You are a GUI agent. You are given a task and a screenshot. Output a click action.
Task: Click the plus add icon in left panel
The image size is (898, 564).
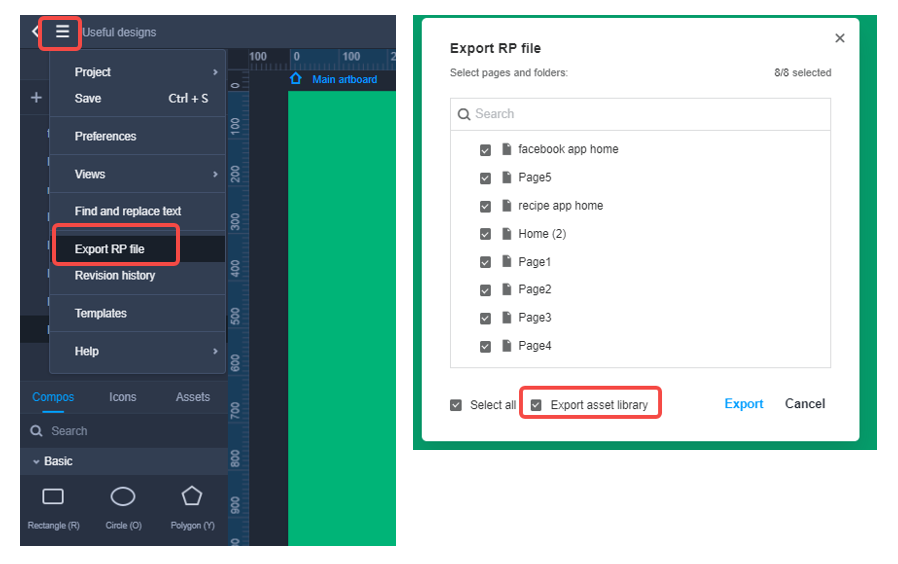[36, 97]
